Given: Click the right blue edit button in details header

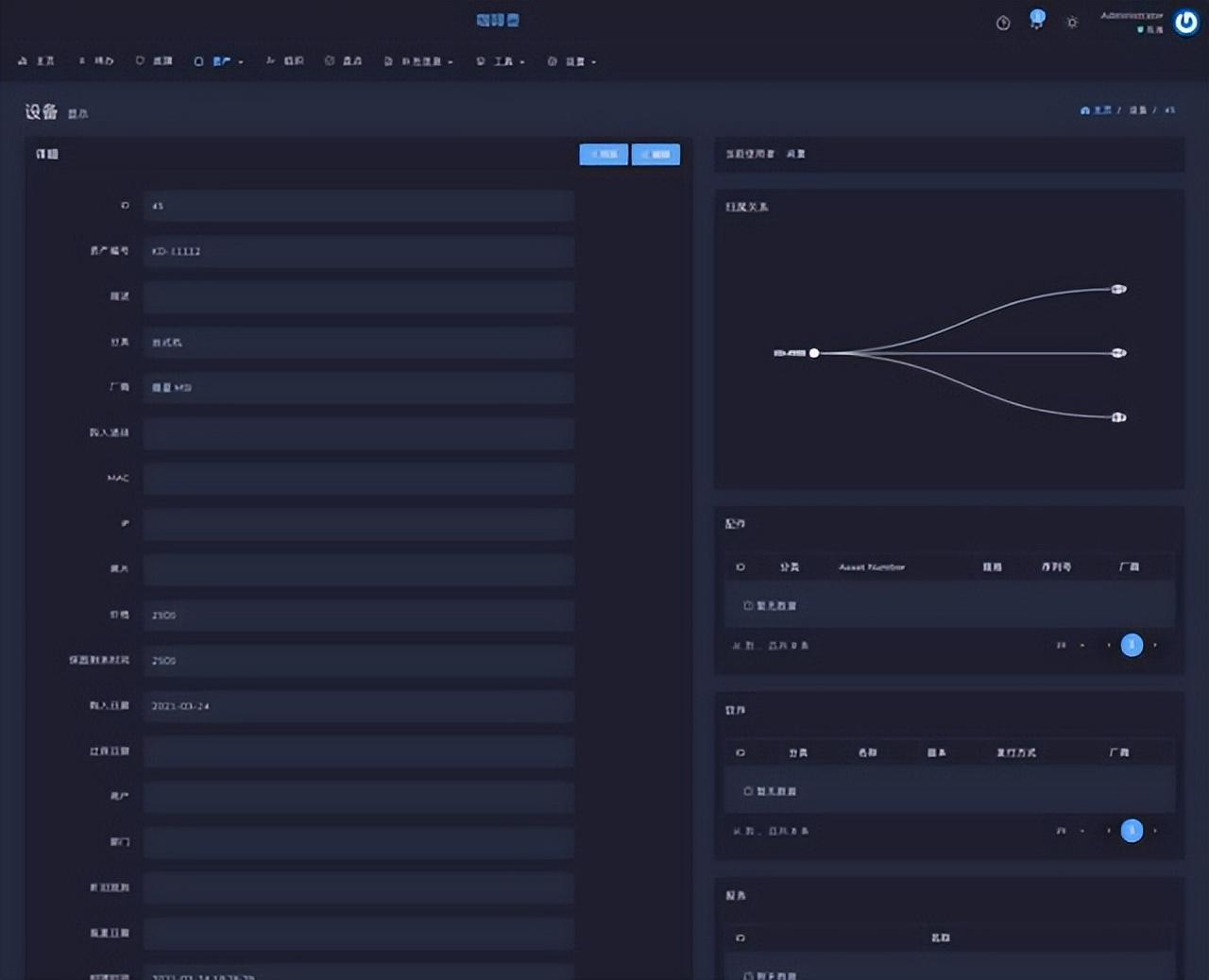Looking at the screenshot, I should (656, 154).
